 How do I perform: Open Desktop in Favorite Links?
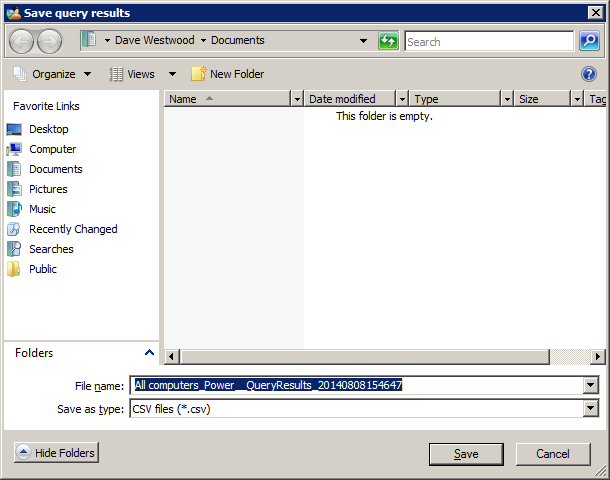48,129
